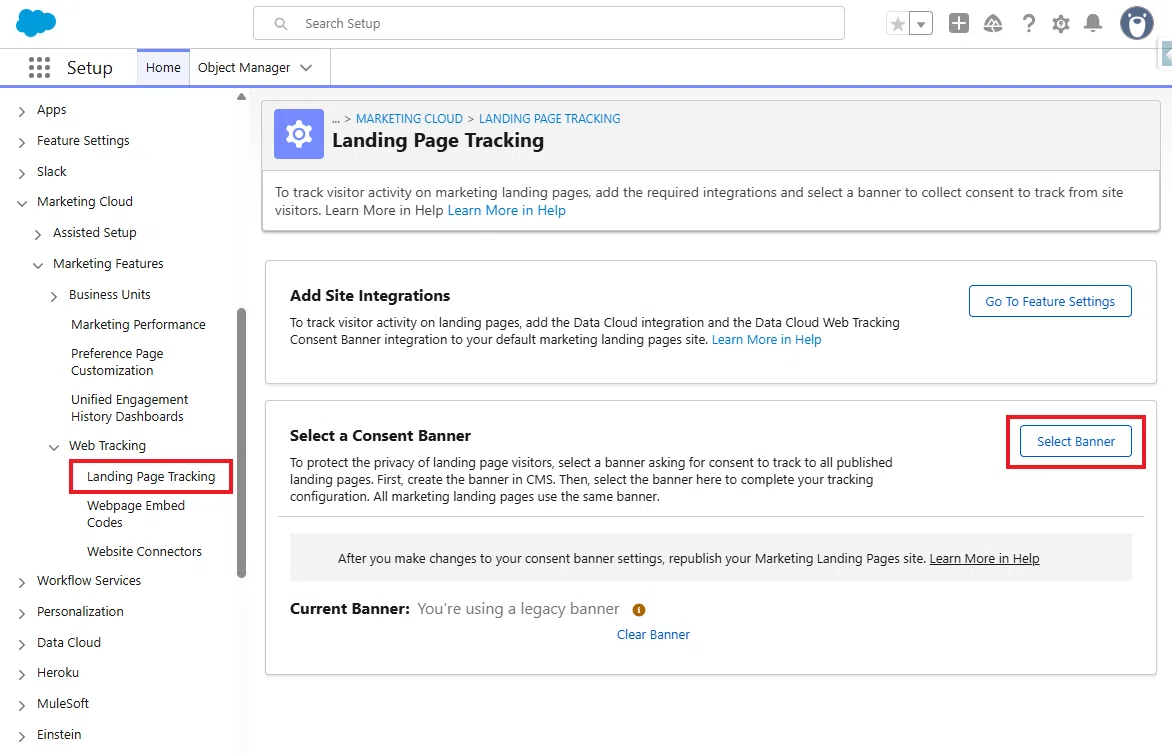Screen dimensions: 1172x753
Task: Open the Object Manager tab dropdown chevron
Action: pyautogui.click(x=306, y=67)
